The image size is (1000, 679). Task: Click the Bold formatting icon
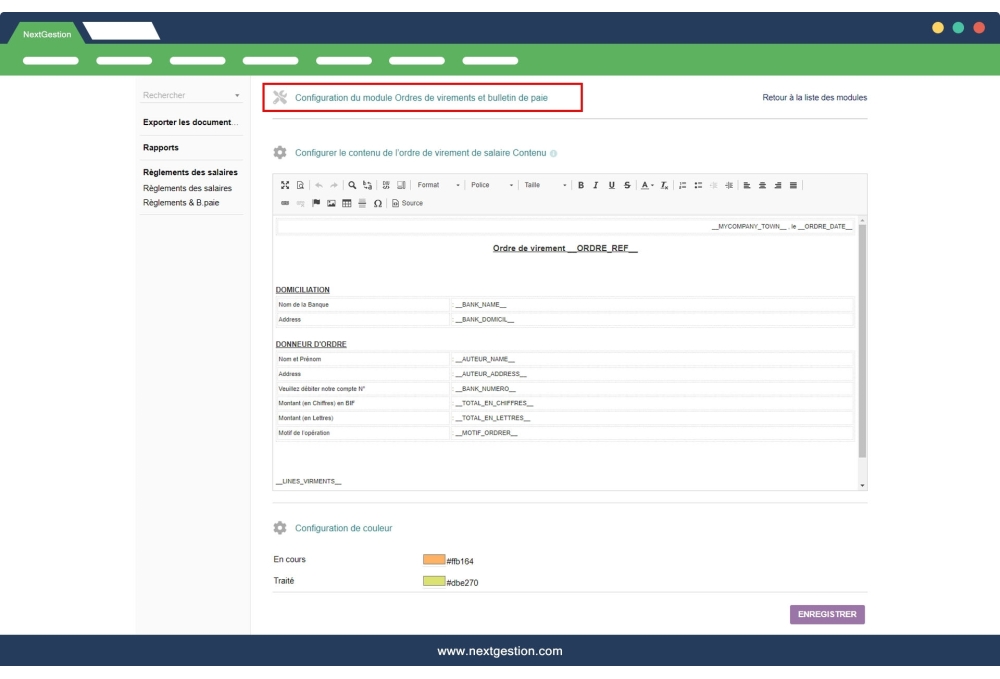(x=581, y=185)
